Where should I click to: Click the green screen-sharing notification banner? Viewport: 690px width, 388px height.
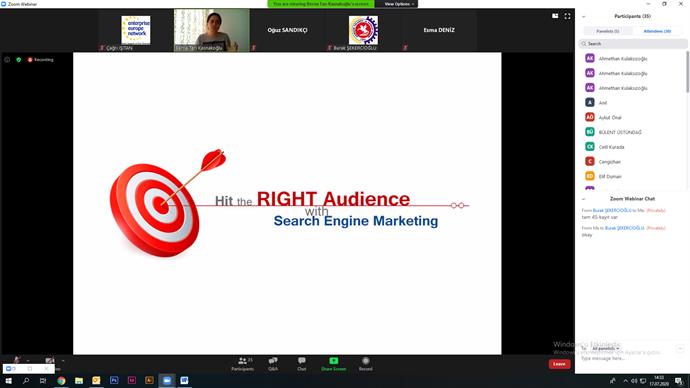click(321, 4)
